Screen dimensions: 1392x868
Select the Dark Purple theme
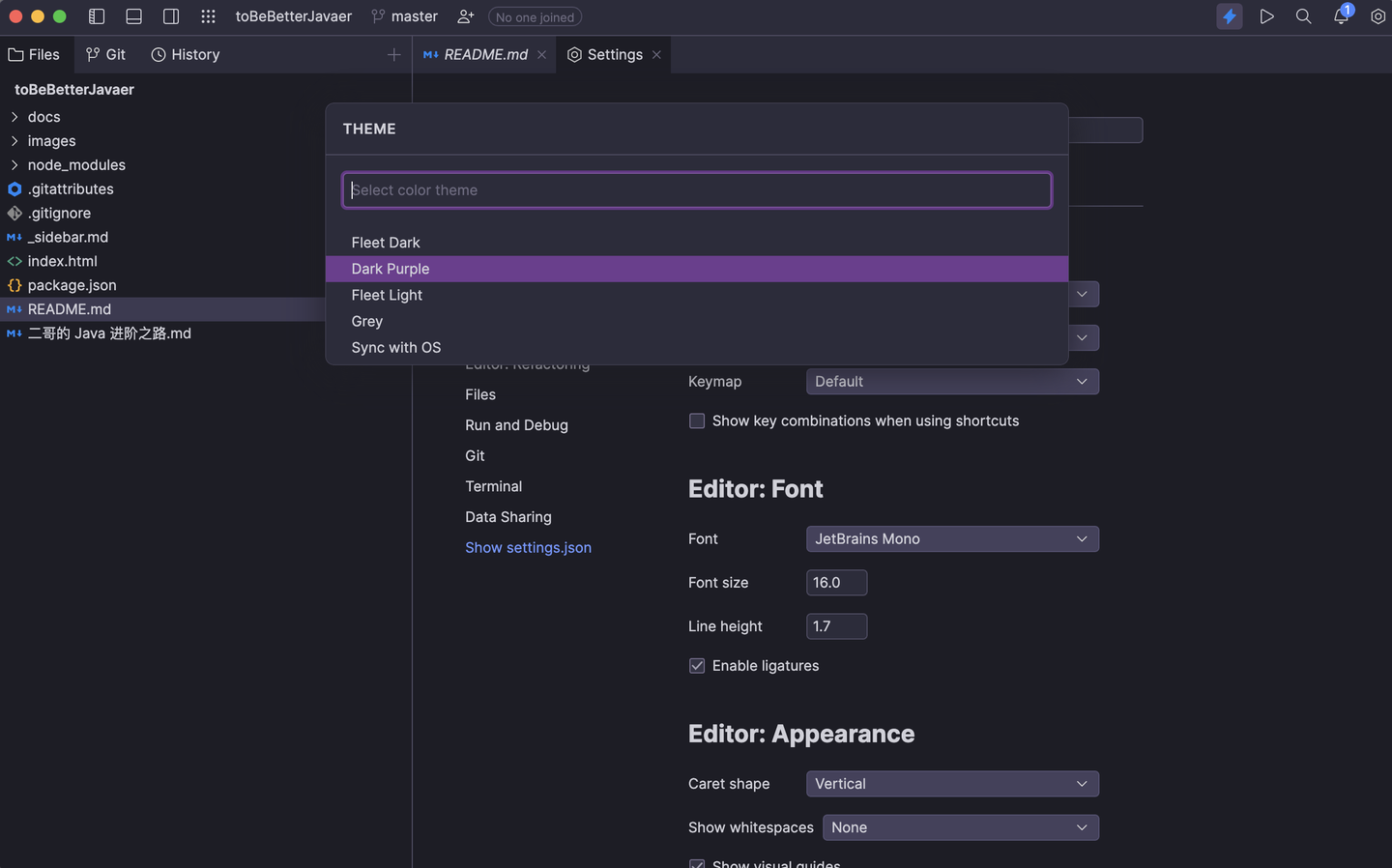[x=391, y=268]
